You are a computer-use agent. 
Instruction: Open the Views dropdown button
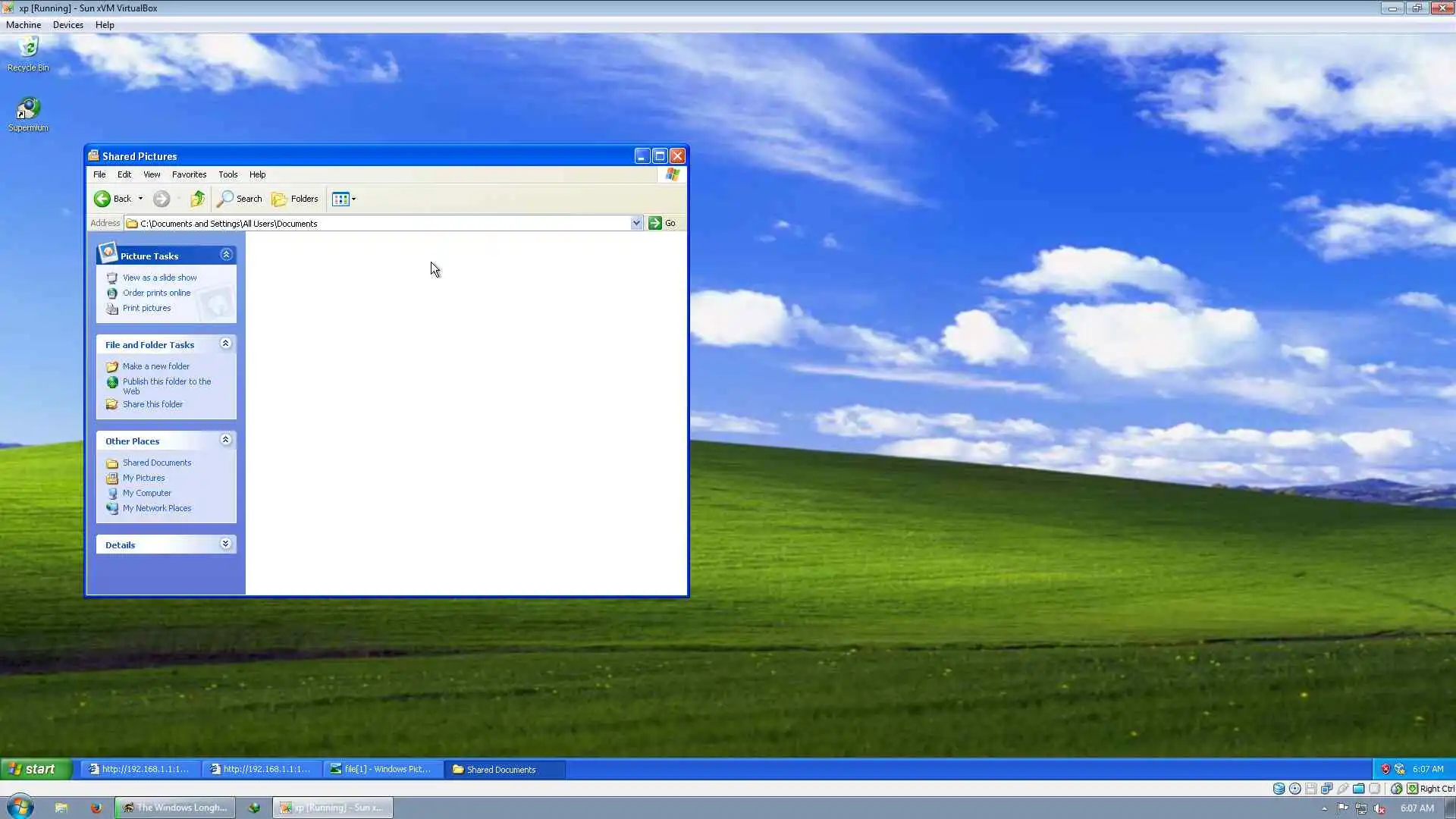344,199
